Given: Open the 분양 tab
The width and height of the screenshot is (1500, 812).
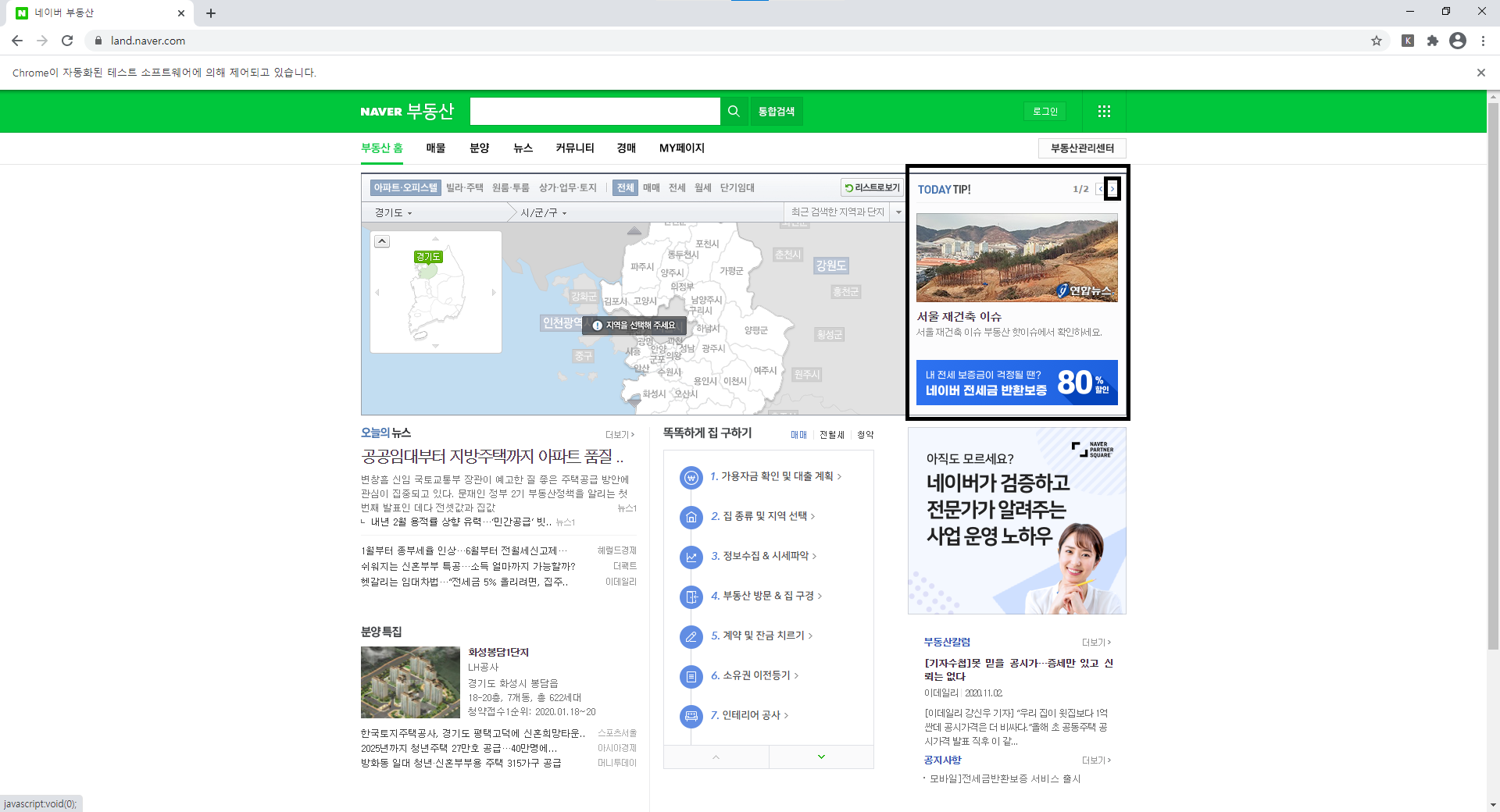Looking at the screenshot, I should [x=479, y=148].
